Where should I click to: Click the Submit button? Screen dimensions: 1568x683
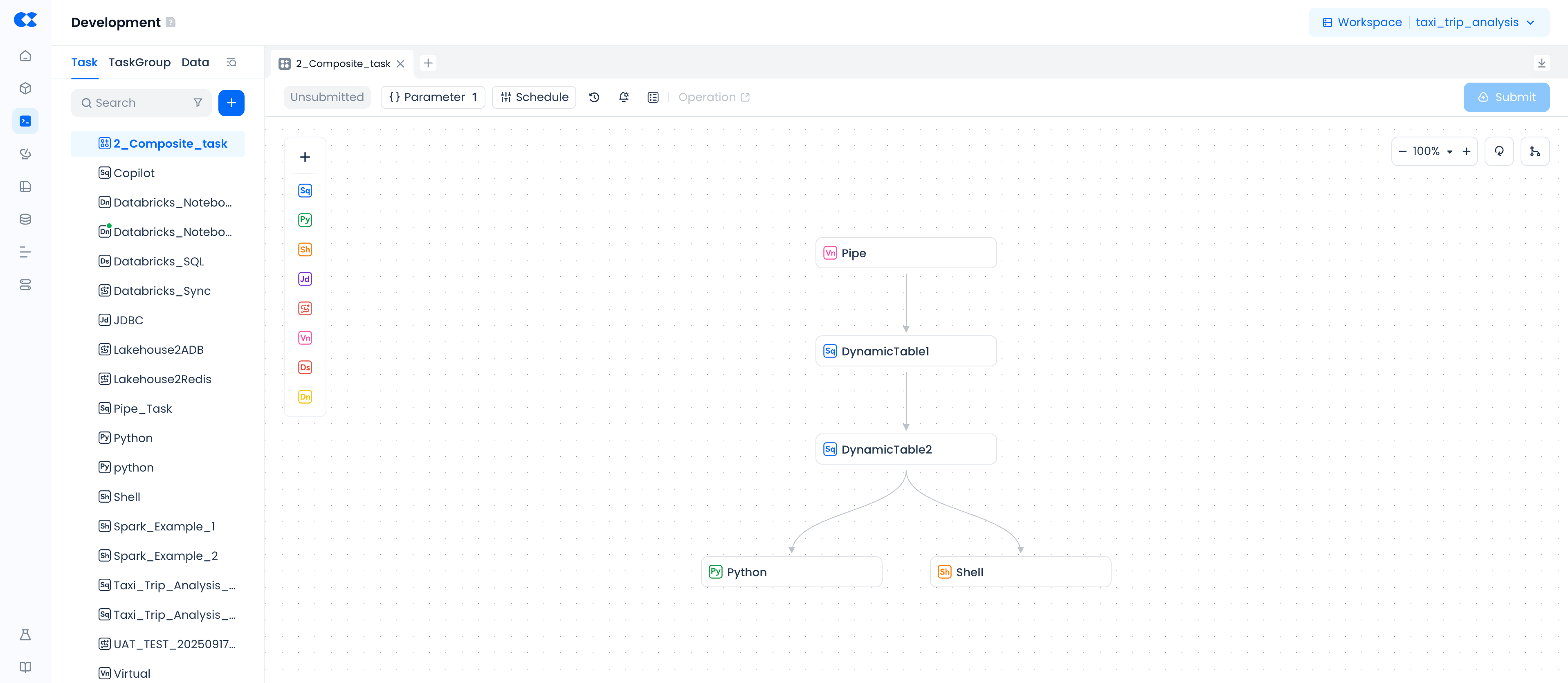pos(1506,97)
